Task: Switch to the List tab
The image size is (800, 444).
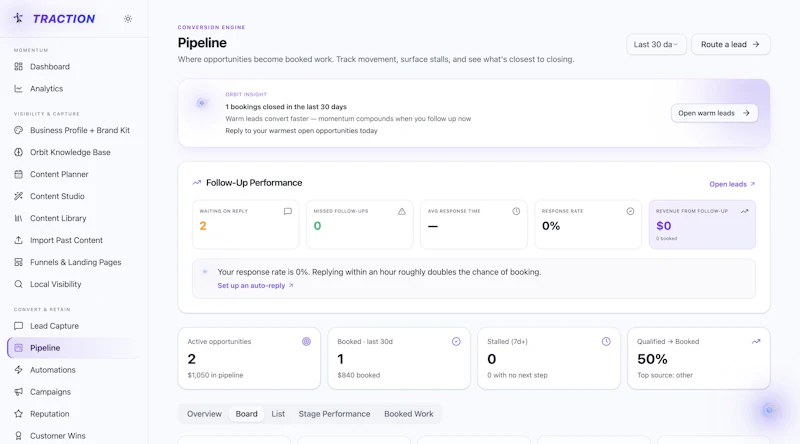Action: tap(278, 414)
